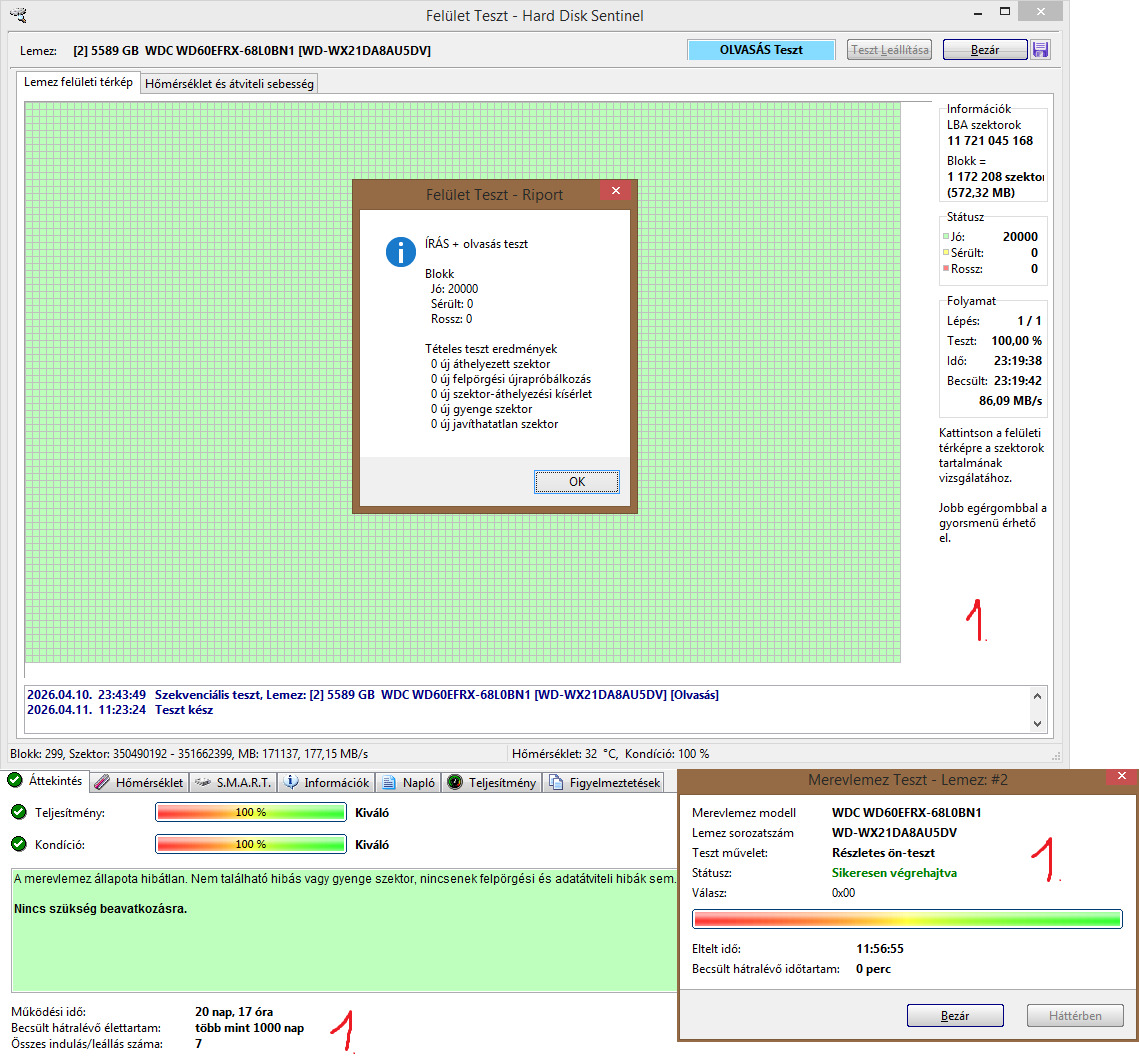Click the green disk surface map grid
The height and width of the screenshot is (1062, 1139).
(463, 382)
